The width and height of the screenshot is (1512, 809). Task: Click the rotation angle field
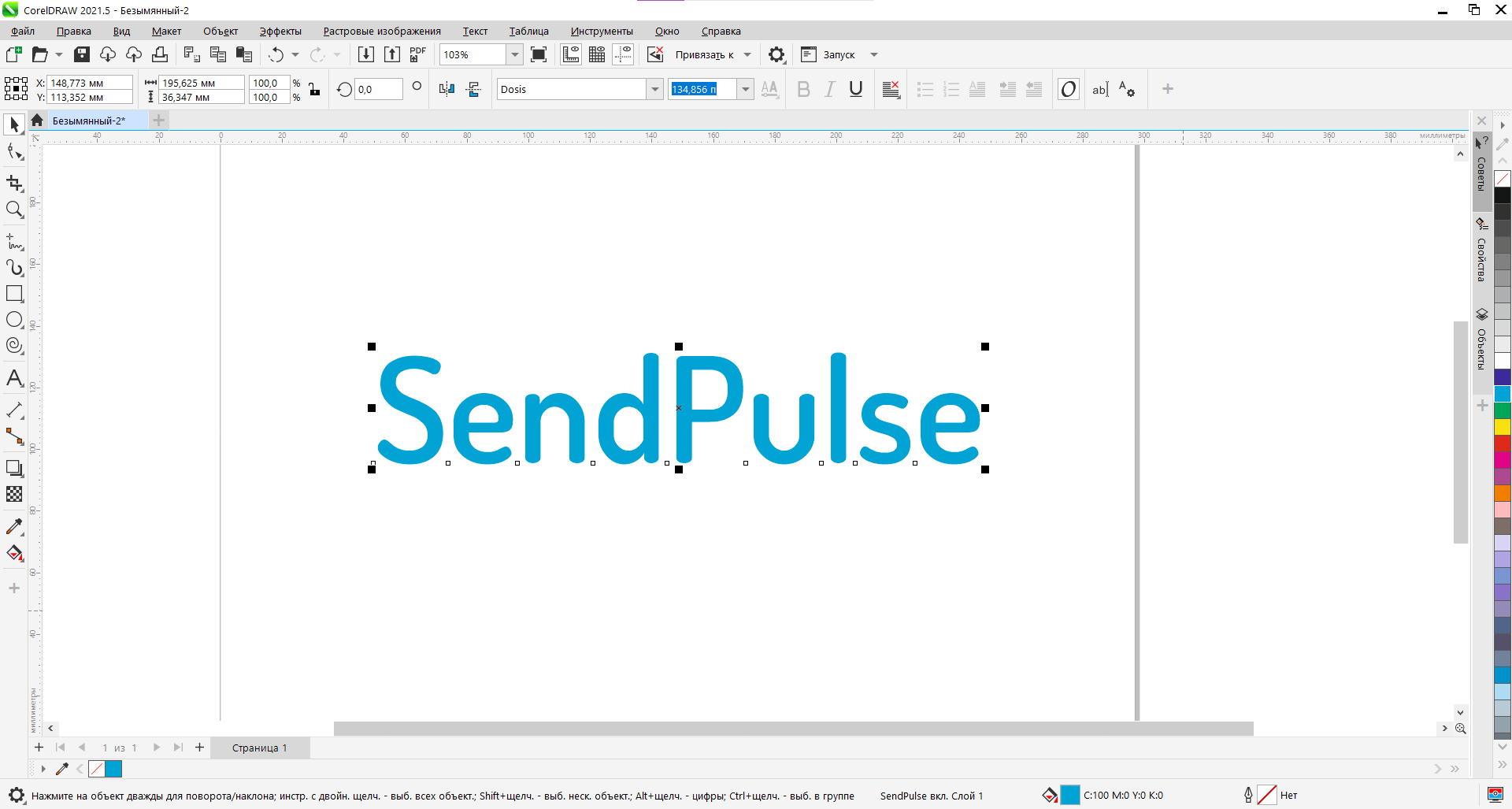click(379, 89)
